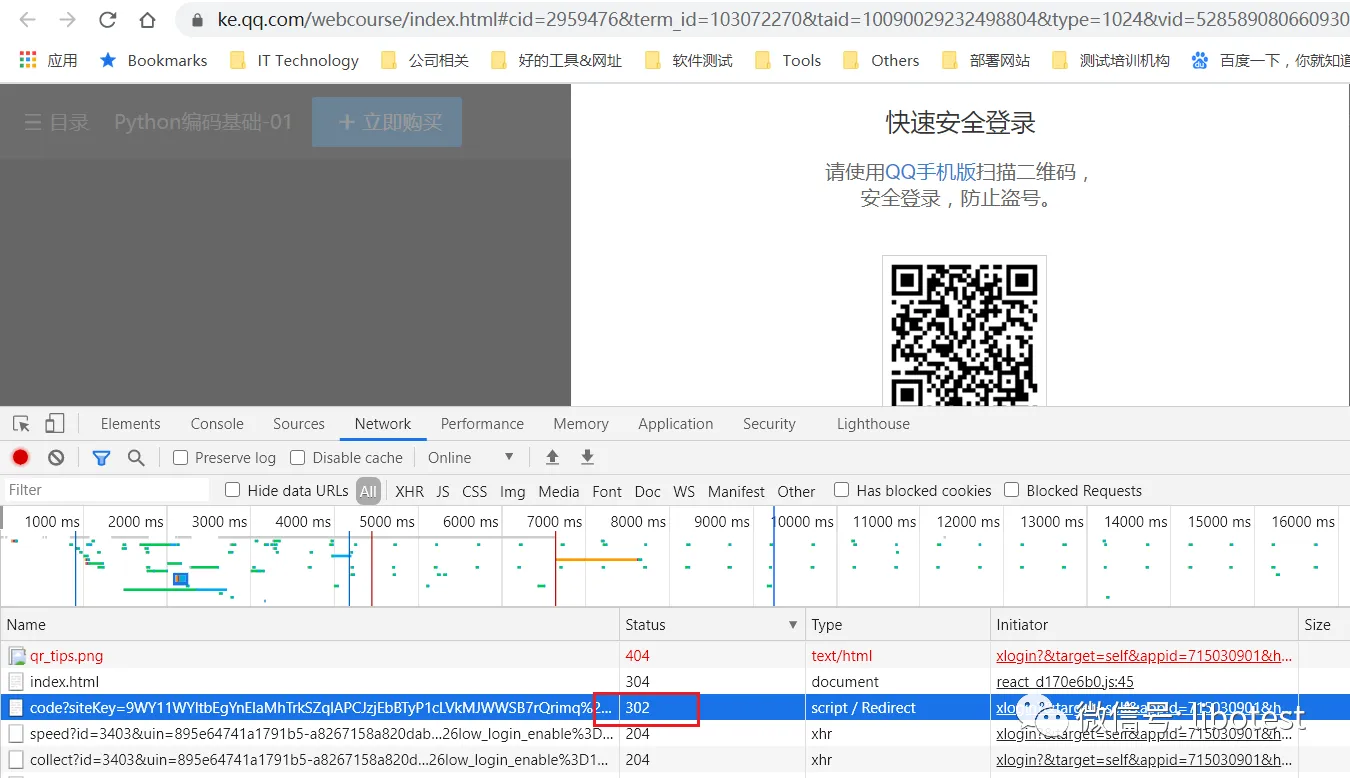Clear the network request log
Image resolution: width=1350 pixels, height=778 pixels.
coord(56,457)
